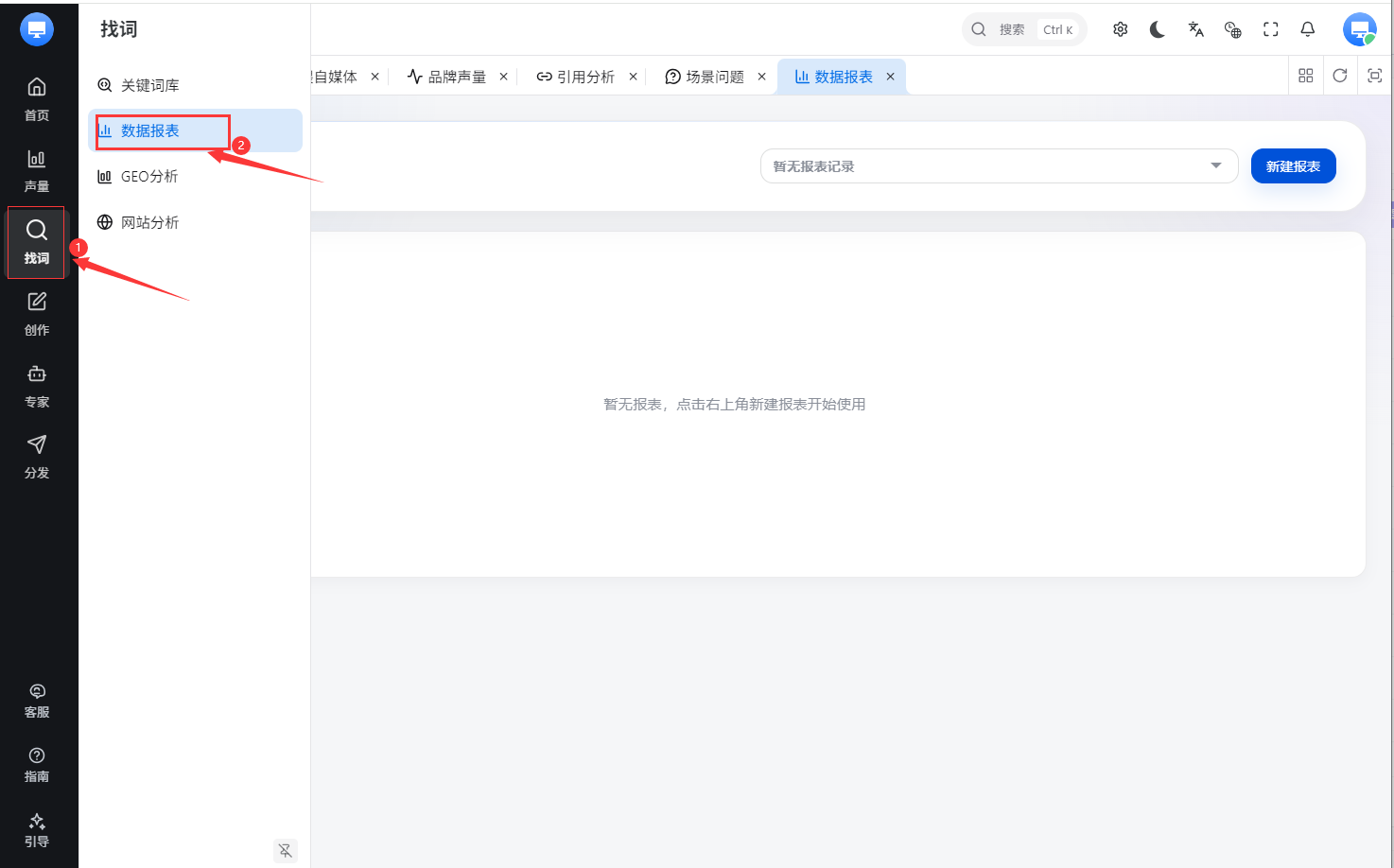This screenshot has width=1394, height=868.
Task: Click the 新建报表 button
Action: [1293, 166]
